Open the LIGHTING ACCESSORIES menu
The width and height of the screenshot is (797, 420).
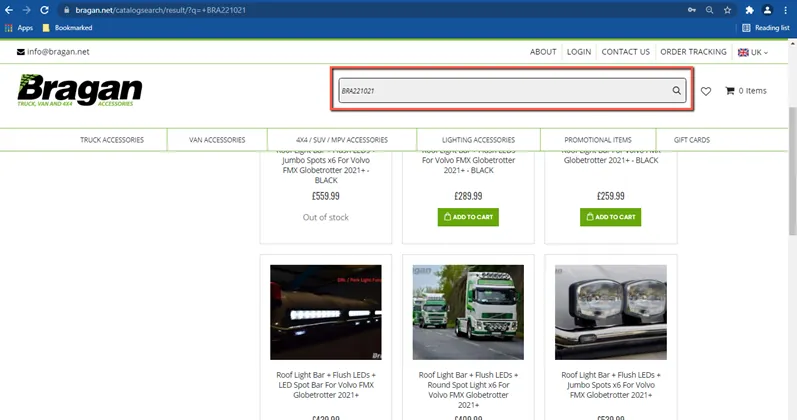point(478,140)
